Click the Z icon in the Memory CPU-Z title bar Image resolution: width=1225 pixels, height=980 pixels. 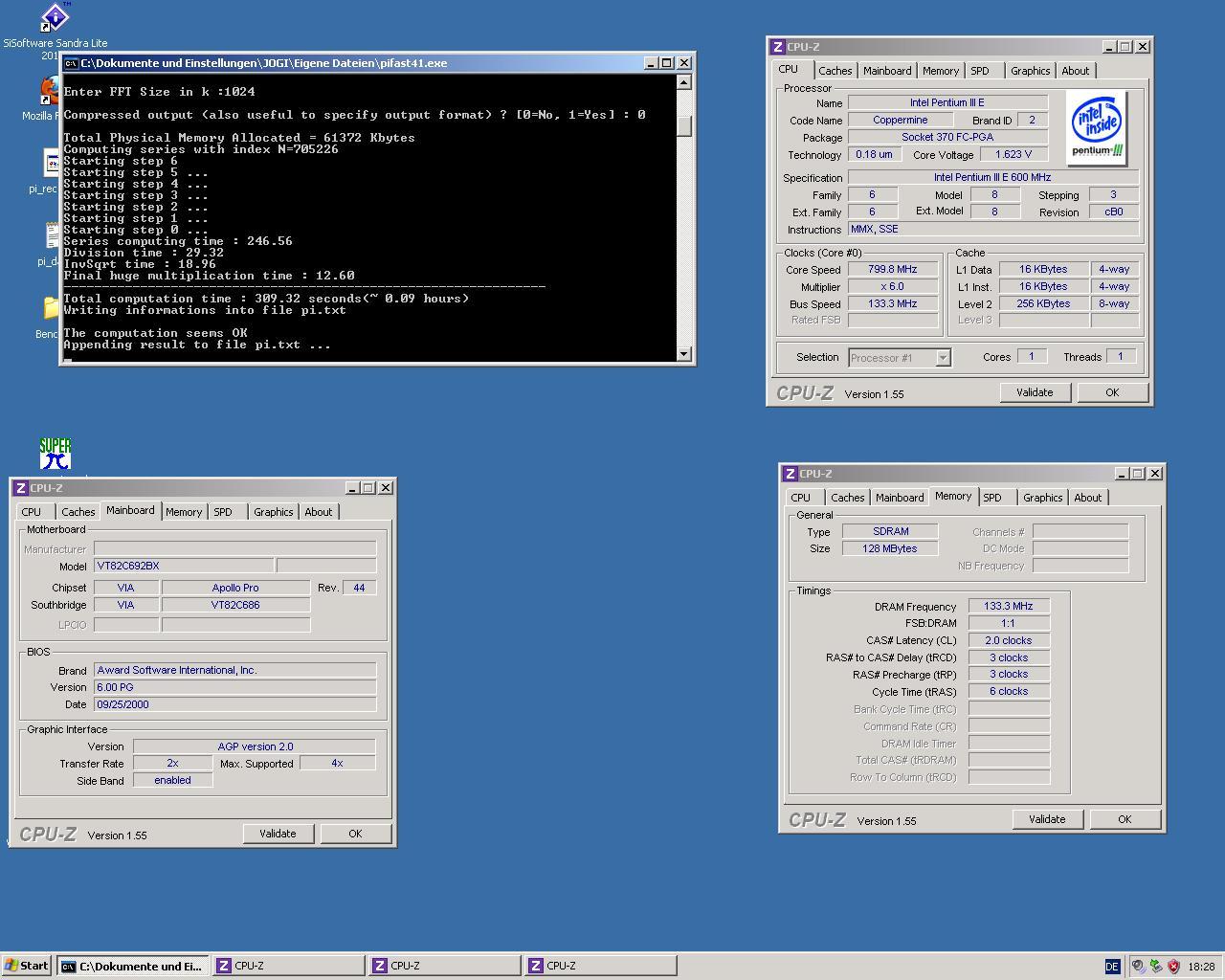[x=790, y=474]
